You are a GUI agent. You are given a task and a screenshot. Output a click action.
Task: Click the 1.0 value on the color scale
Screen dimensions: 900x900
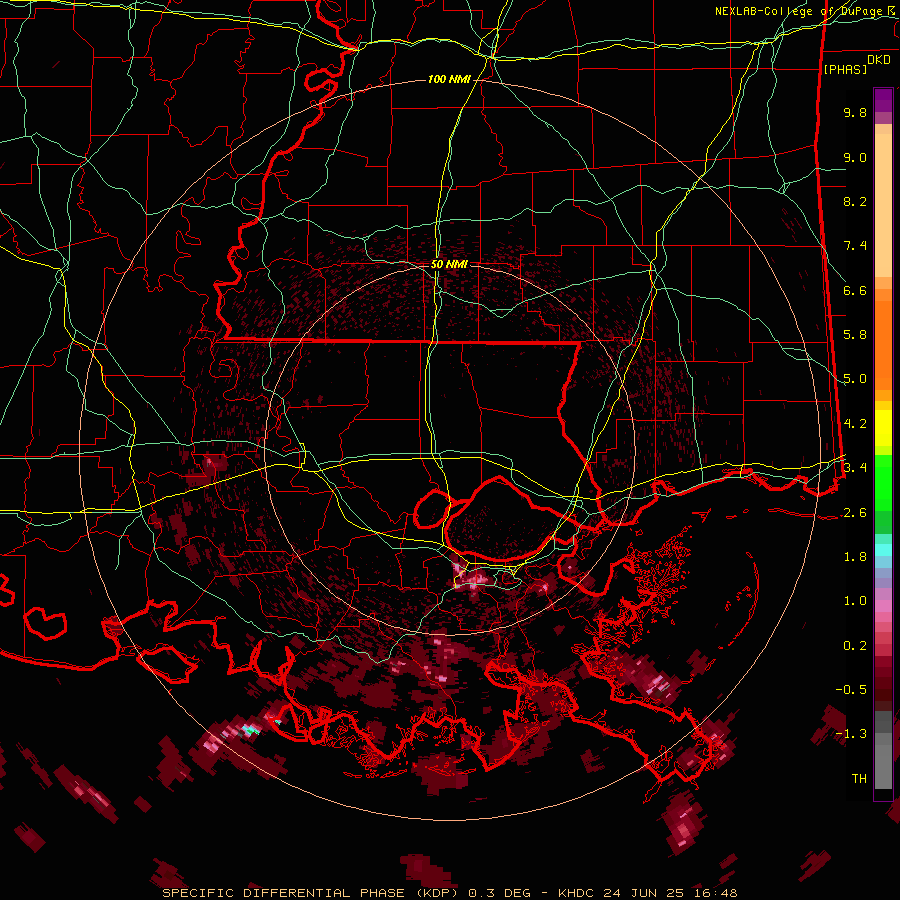click(855, 601)
